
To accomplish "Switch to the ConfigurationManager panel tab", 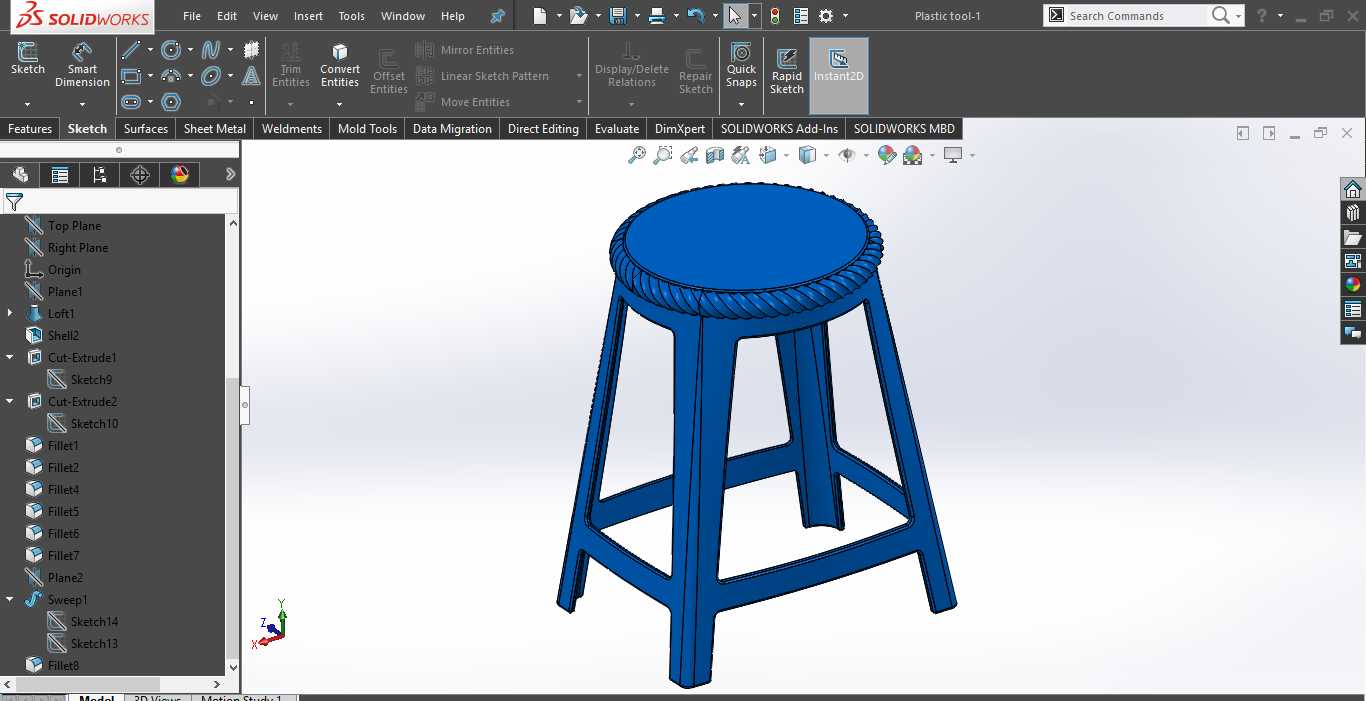I will 100,175.
